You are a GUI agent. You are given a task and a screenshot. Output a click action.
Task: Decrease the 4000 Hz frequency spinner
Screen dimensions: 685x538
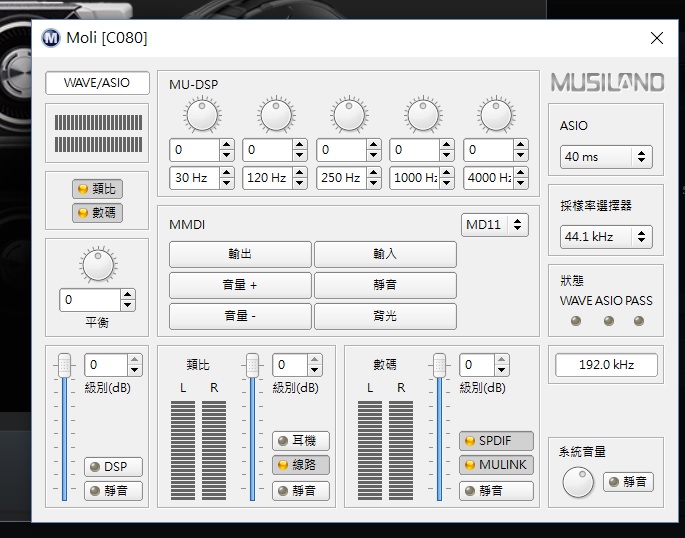tap(520, 183)
